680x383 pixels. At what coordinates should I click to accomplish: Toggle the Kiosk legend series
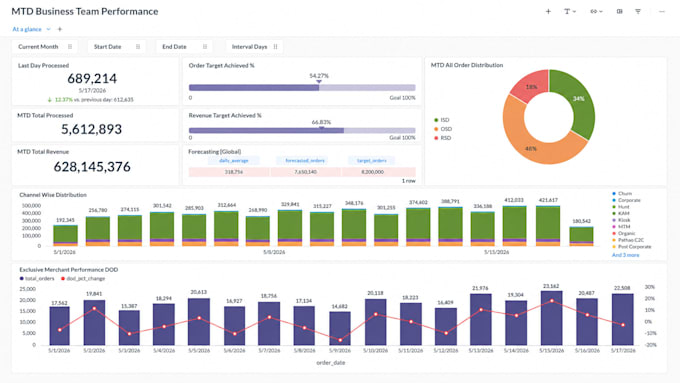[621, 220]
